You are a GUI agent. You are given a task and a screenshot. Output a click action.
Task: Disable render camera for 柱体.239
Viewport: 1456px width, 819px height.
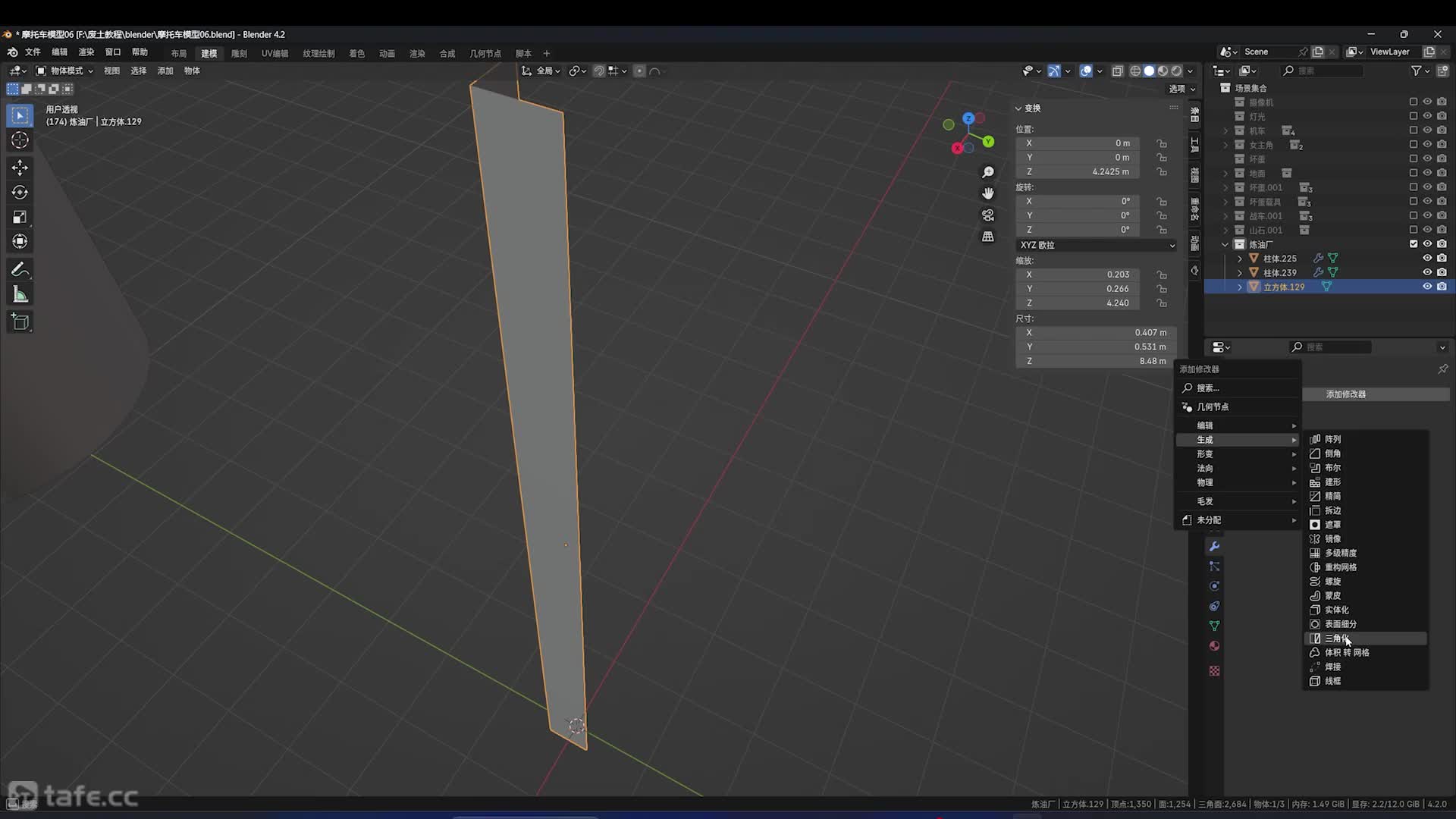(1442, 272)
